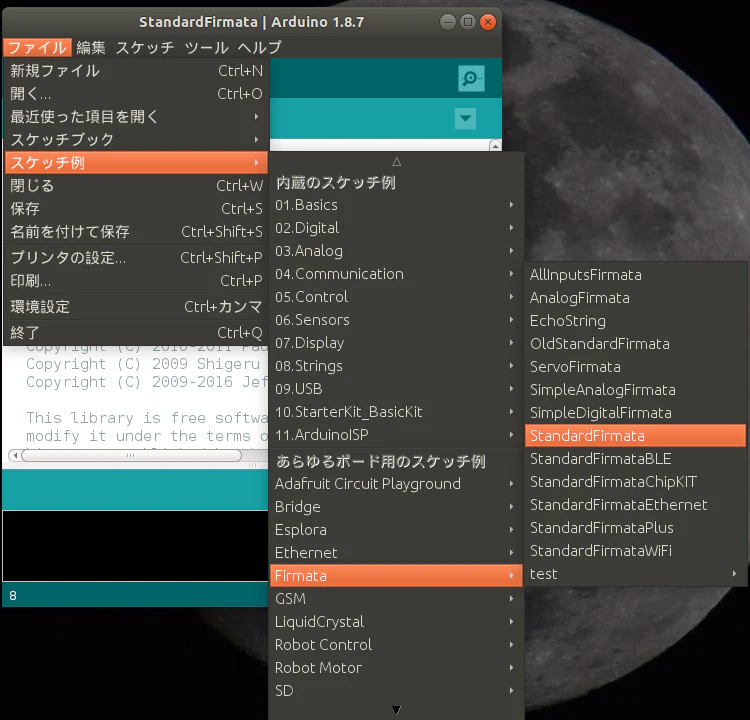Expand 最近使った項目を開く submenu

136,117
